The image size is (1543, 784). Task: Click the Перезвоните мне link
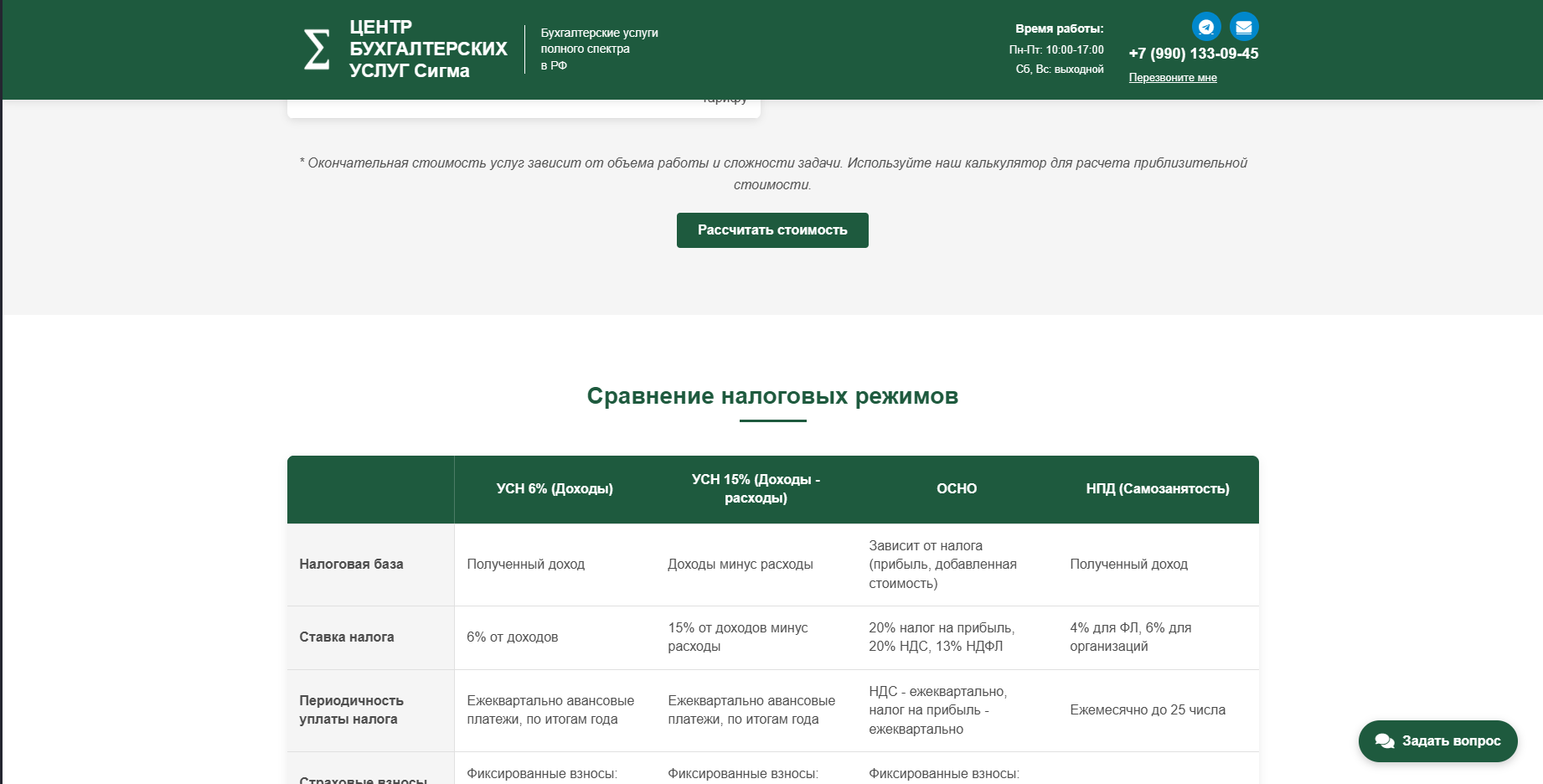(1173, 78)
